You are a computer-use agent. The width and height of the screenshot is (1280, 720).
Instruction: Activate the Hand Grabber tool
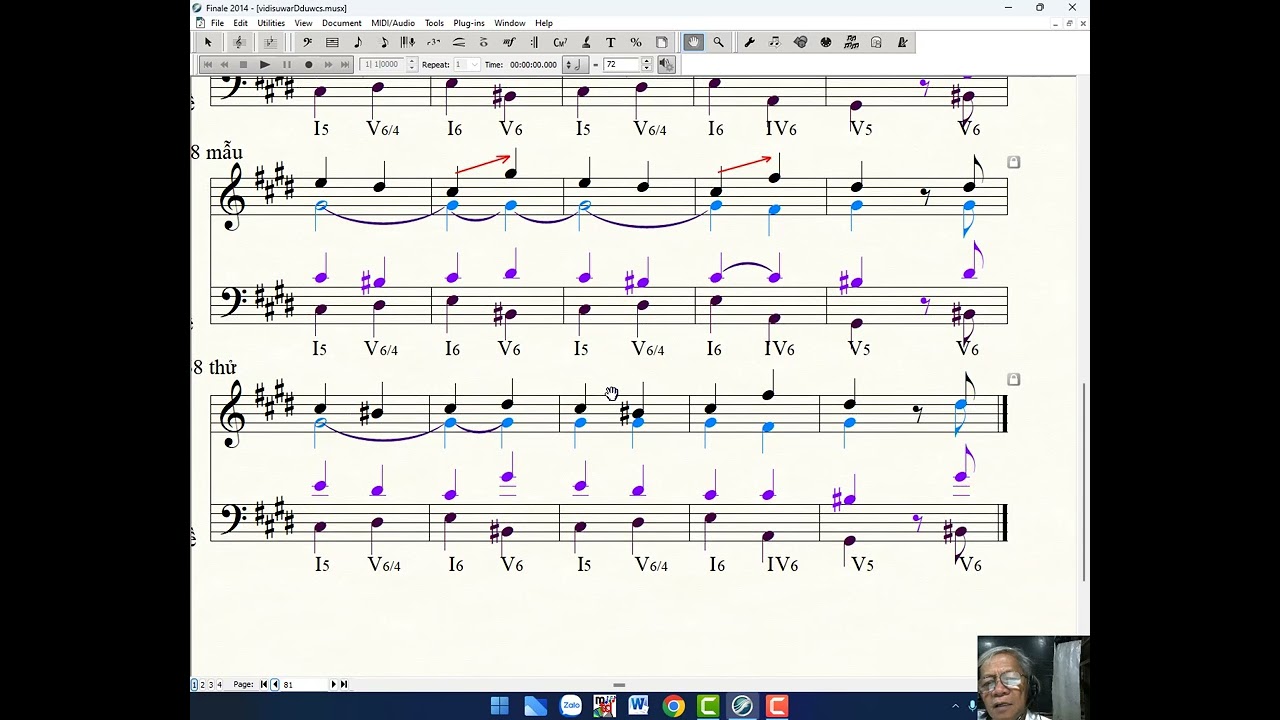(x=693, y=42)
